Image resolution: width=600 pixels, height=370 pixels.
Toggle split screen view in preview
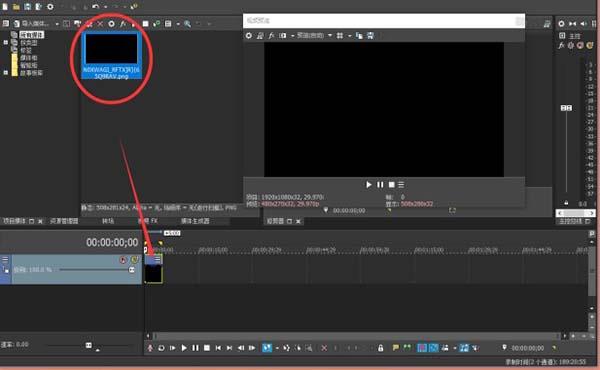[x=282, y=36]
